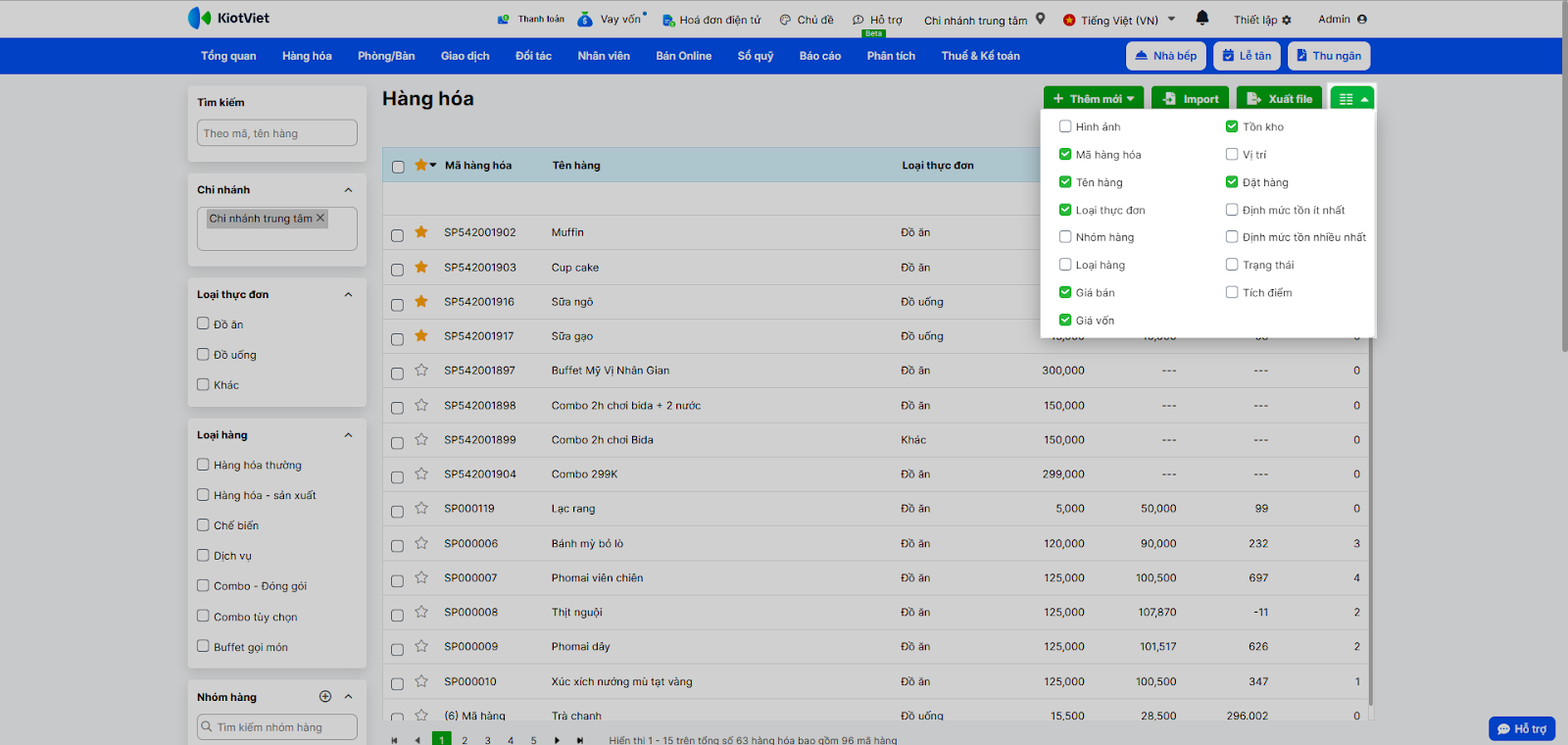Viewport: 1568px width, 745px height.
Task: Open the Thêm mới dropdown
Action: pos(1093,99)
